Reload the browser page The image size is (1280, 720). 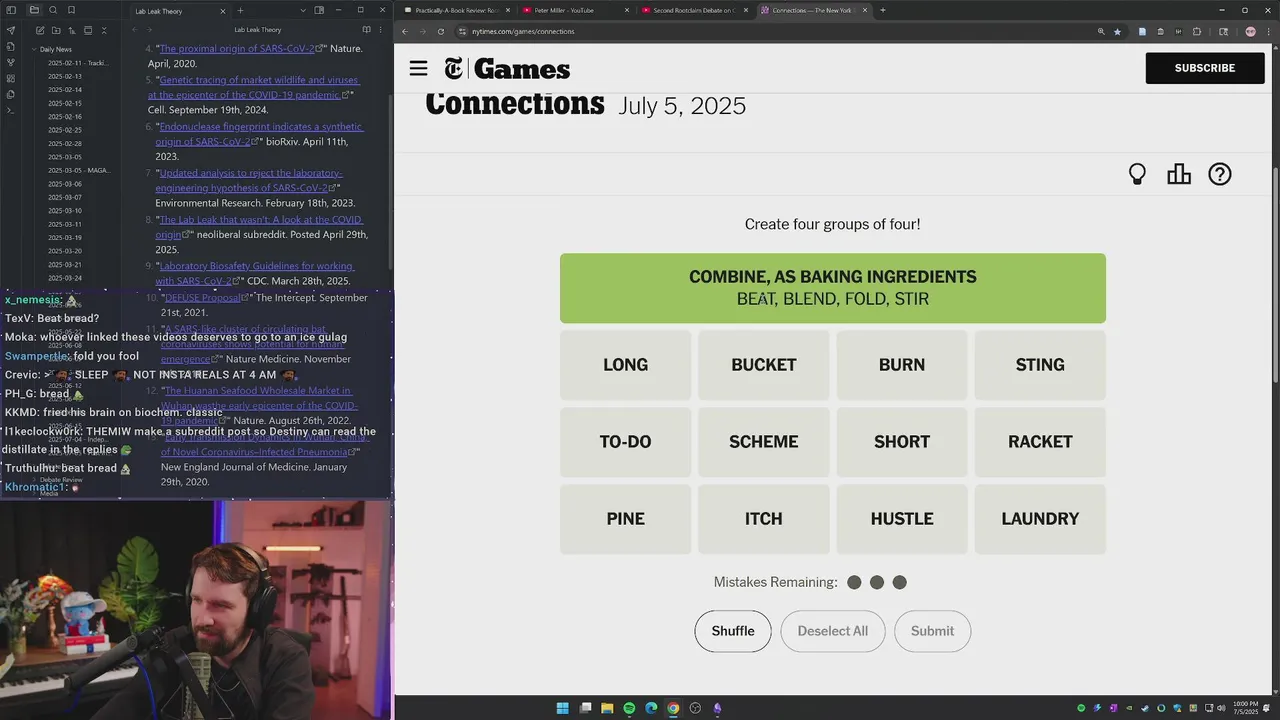(441, 31)
